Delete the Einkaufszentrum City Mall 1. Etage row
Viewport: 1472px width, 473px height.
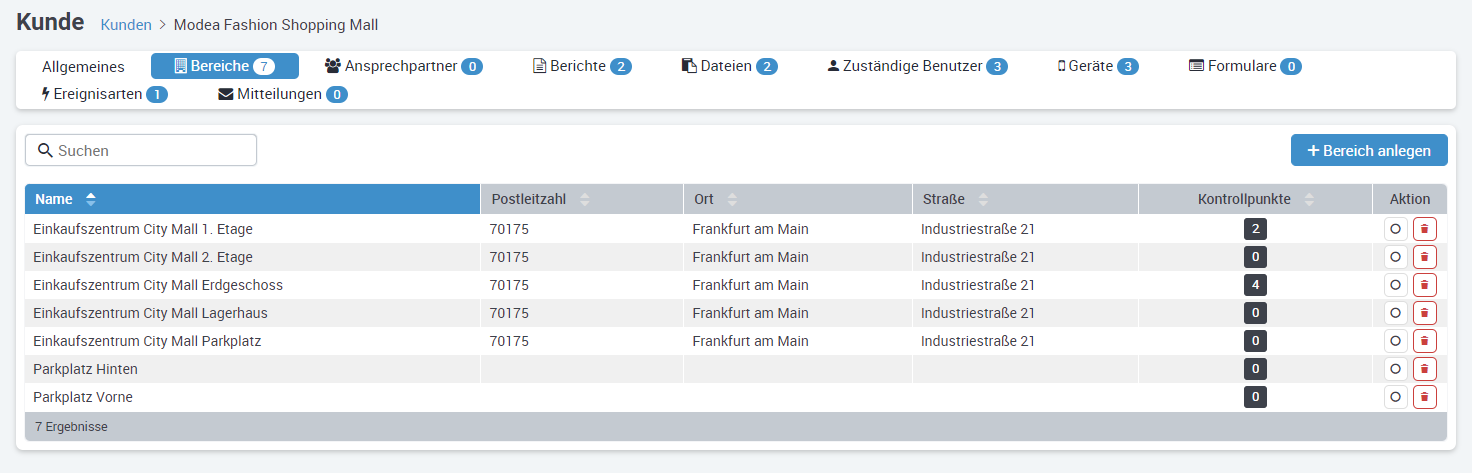click(1424, 229)
